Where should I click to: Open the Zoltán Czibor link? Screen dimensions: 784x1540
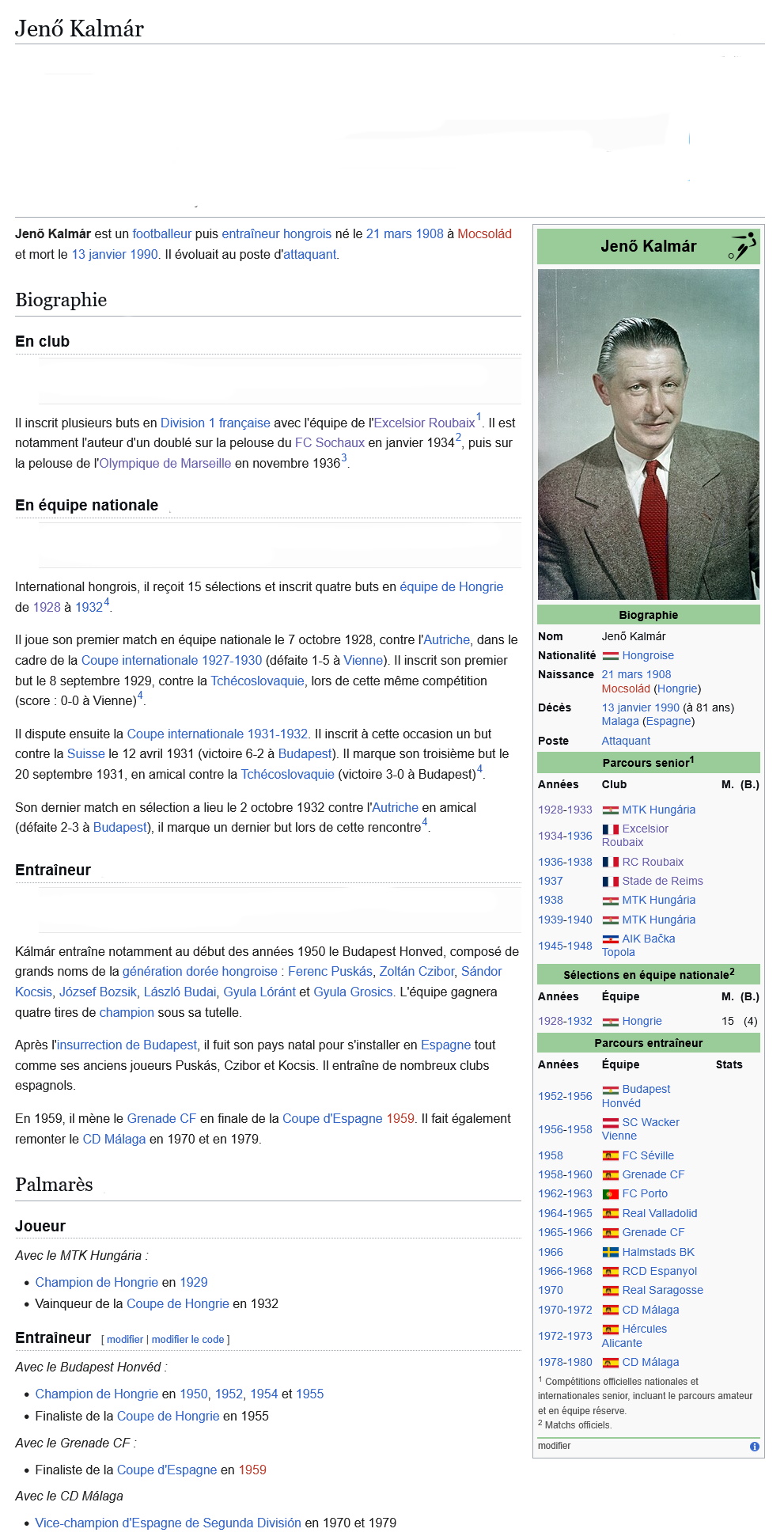point(417,971)
